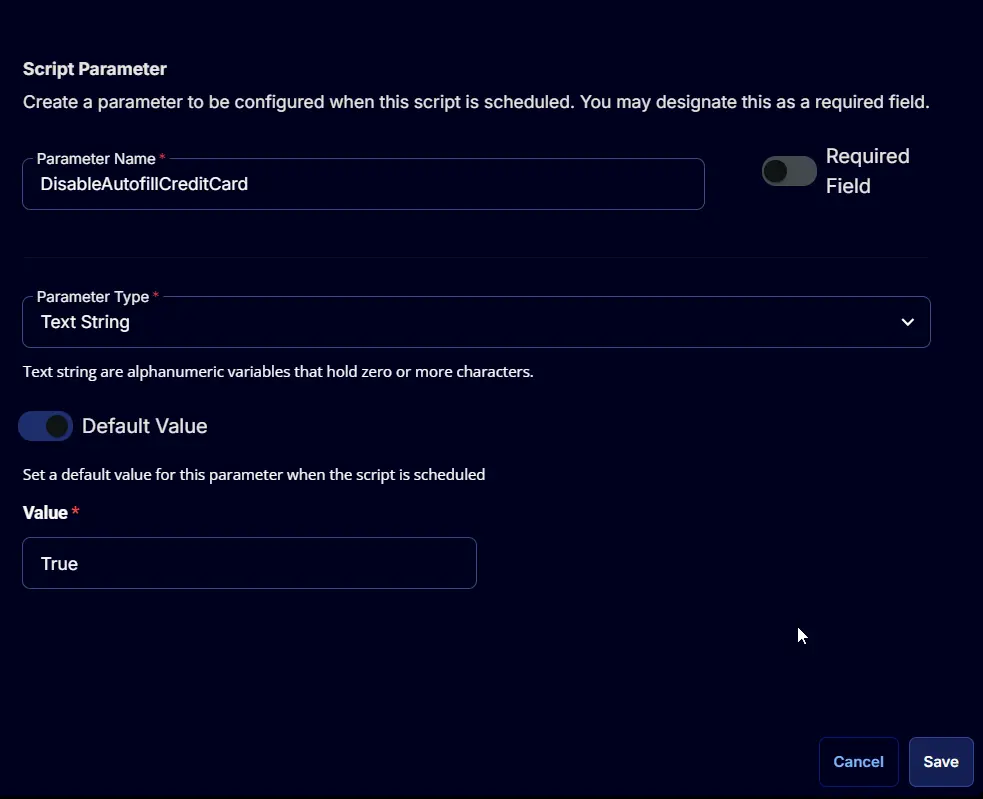The image size is (983, 799).
Task: Click the Value input containing True
Action: point(250,563)
